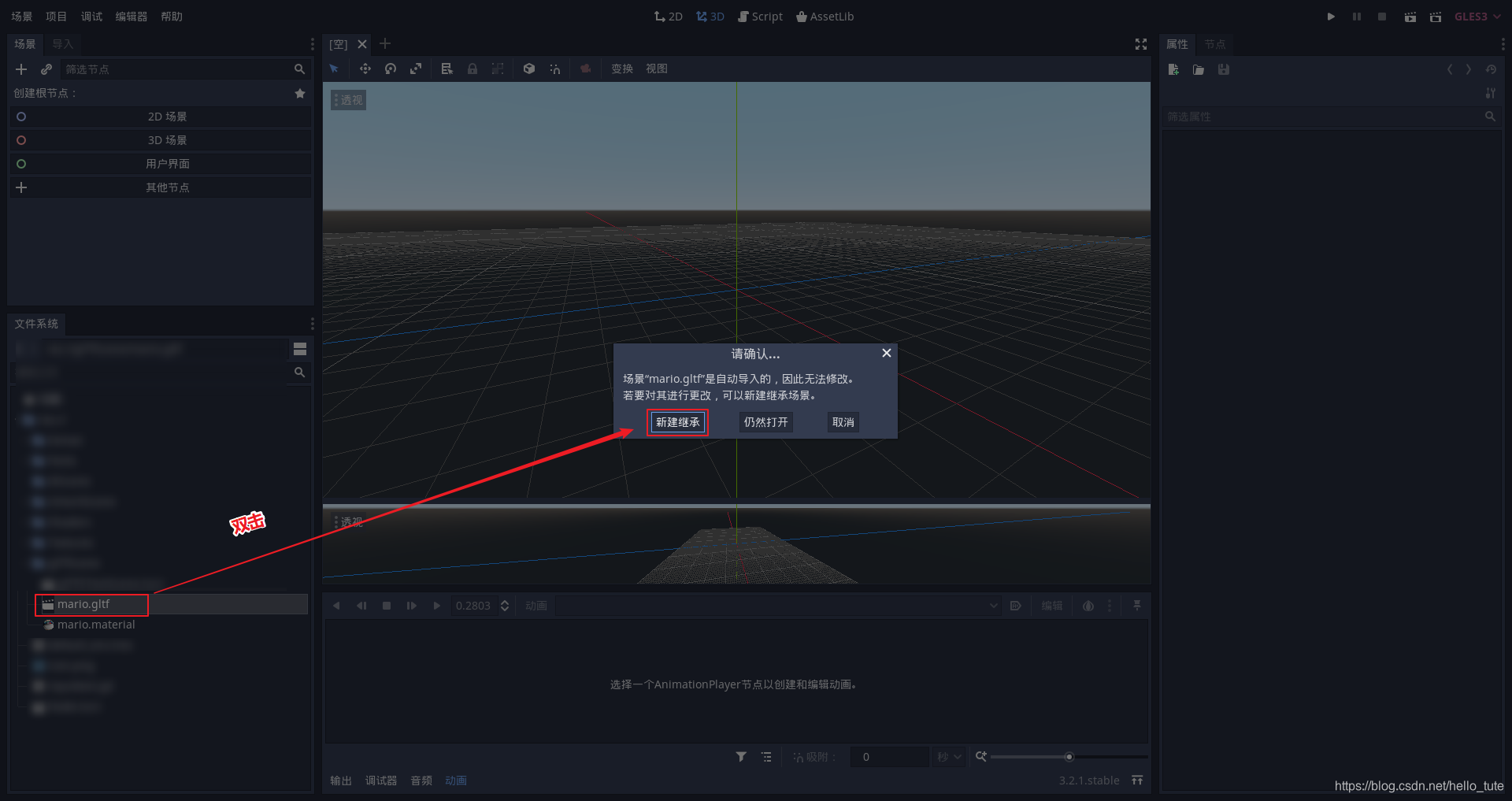
Task: Activate the Scale mode tool
Action: pos(416,69)
